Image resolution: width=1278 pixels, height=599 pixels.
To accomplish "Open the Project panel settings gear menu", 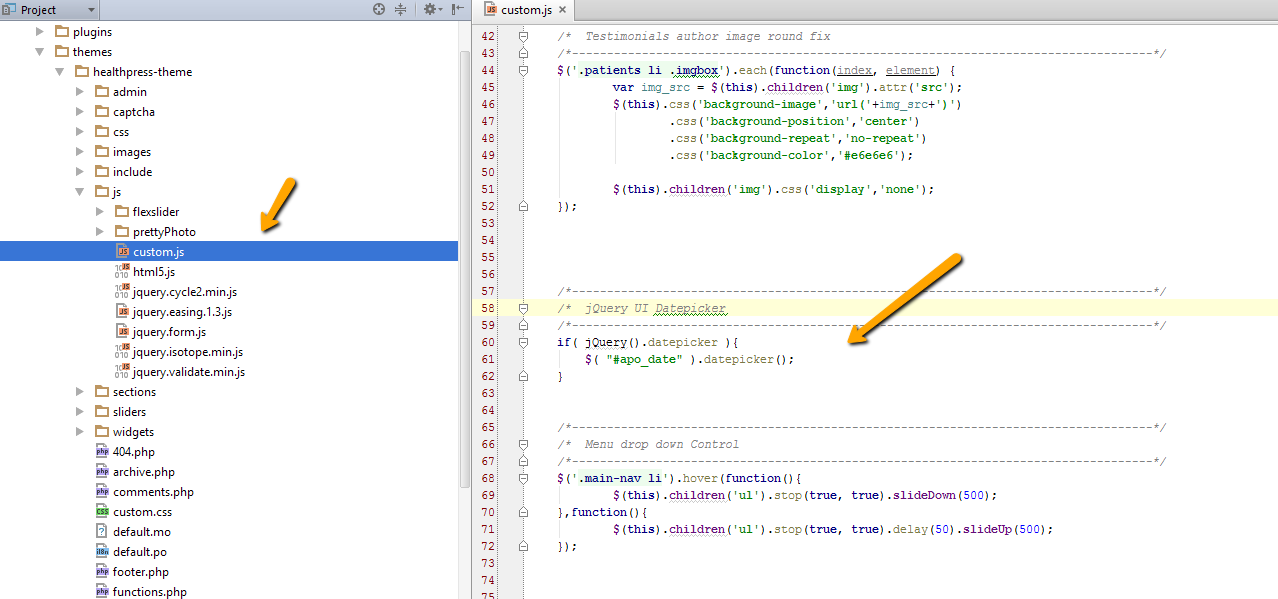I will point(432,9).
